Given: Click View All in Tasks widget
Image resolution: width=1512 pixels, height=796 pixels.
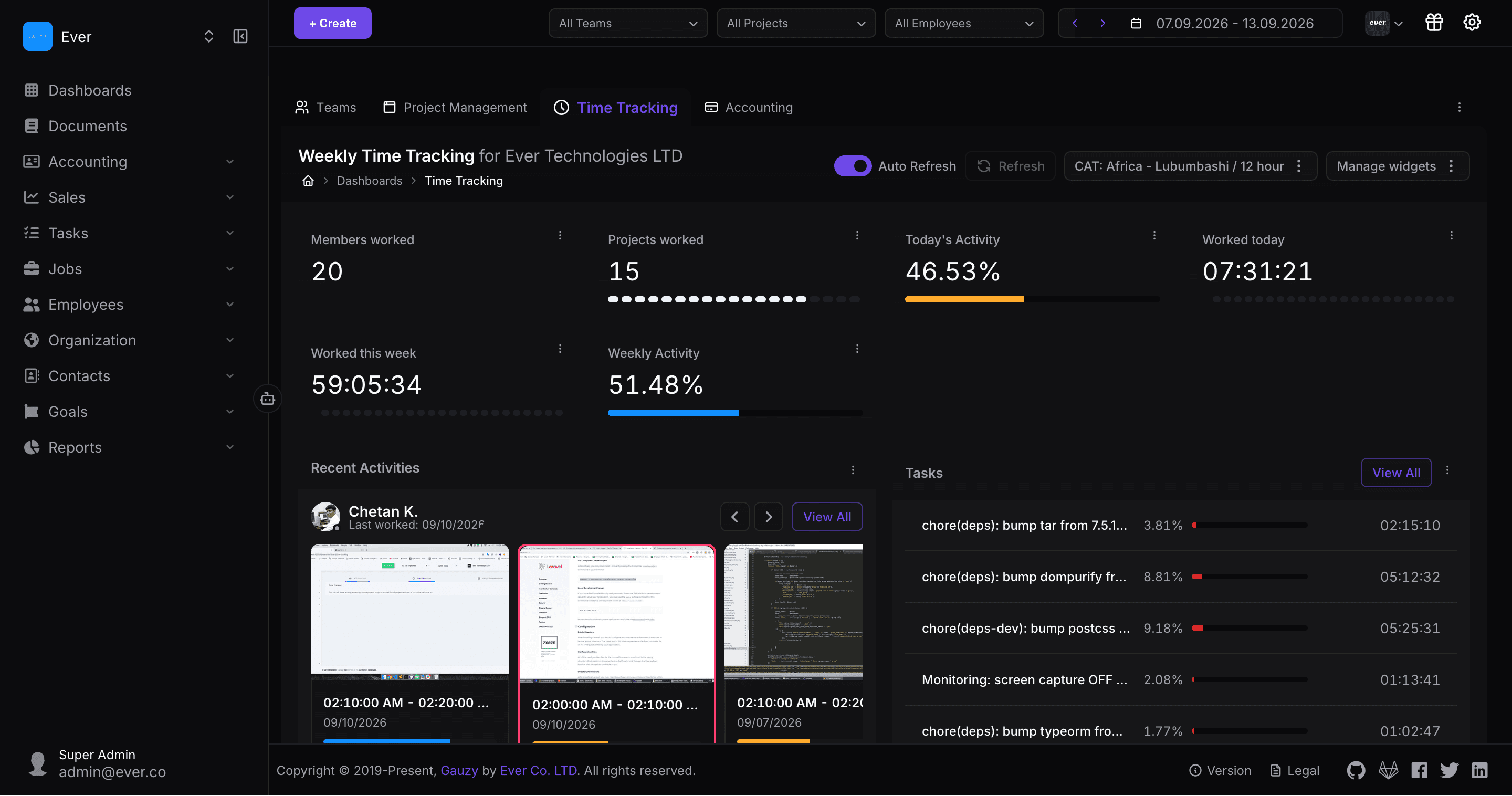Looking at the screenshot, I should 1396,473.
